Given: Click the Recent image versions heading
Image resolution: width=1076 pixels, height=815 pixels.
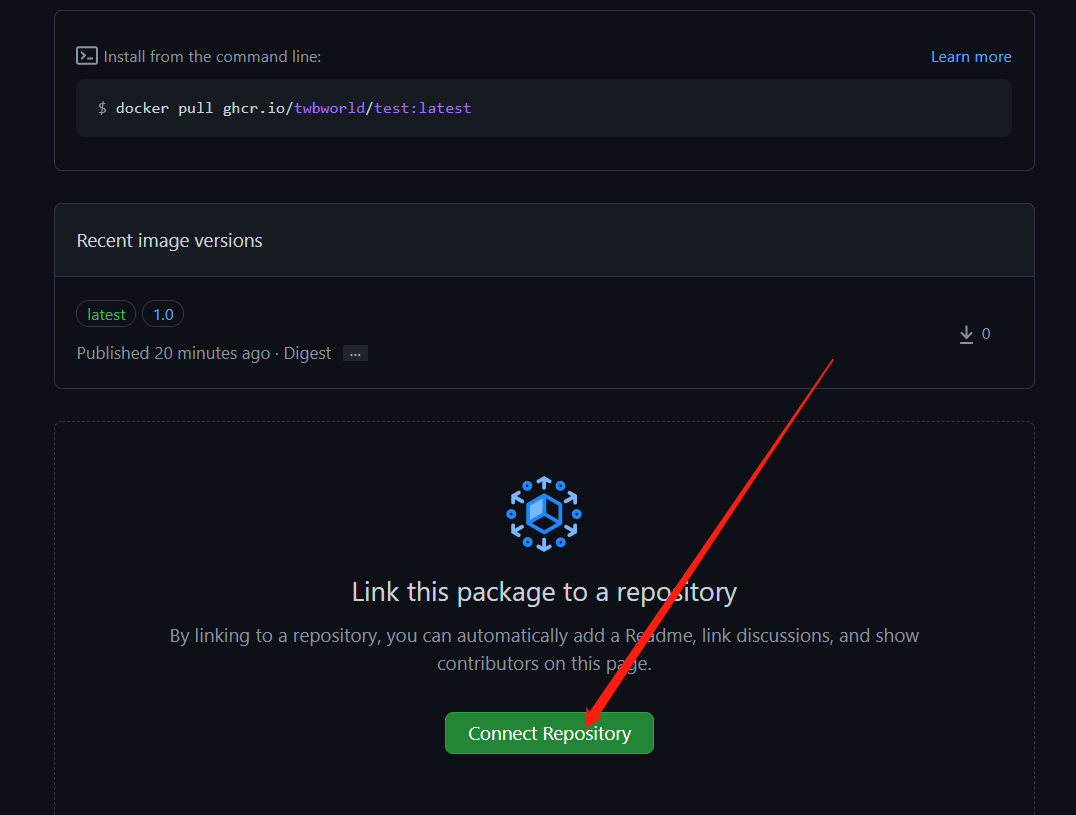Looking at the screenshot, I should pyautogui.click(x=169, y=241).
